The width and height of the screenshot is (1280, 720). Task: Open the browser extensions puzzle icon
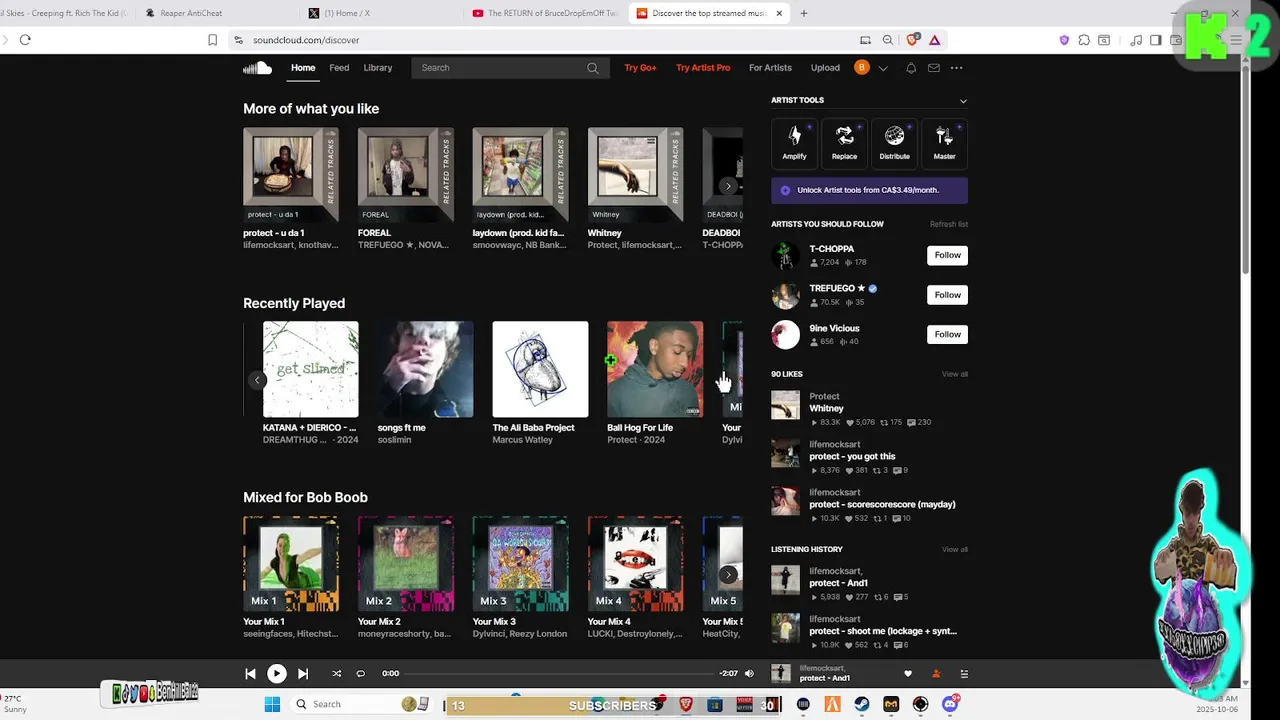click(1083, 40)
